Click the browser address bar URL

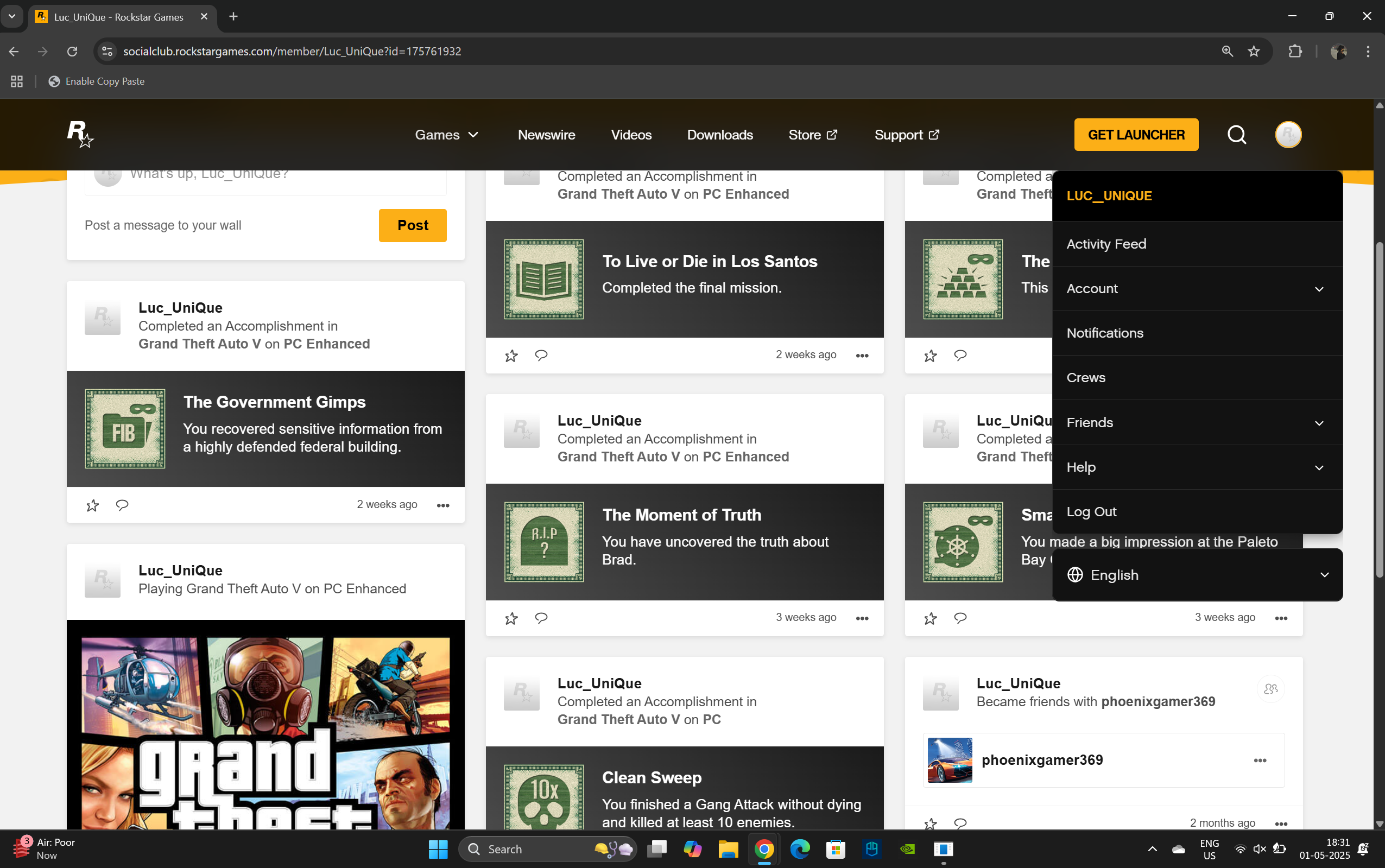click(x=292, y=51)
